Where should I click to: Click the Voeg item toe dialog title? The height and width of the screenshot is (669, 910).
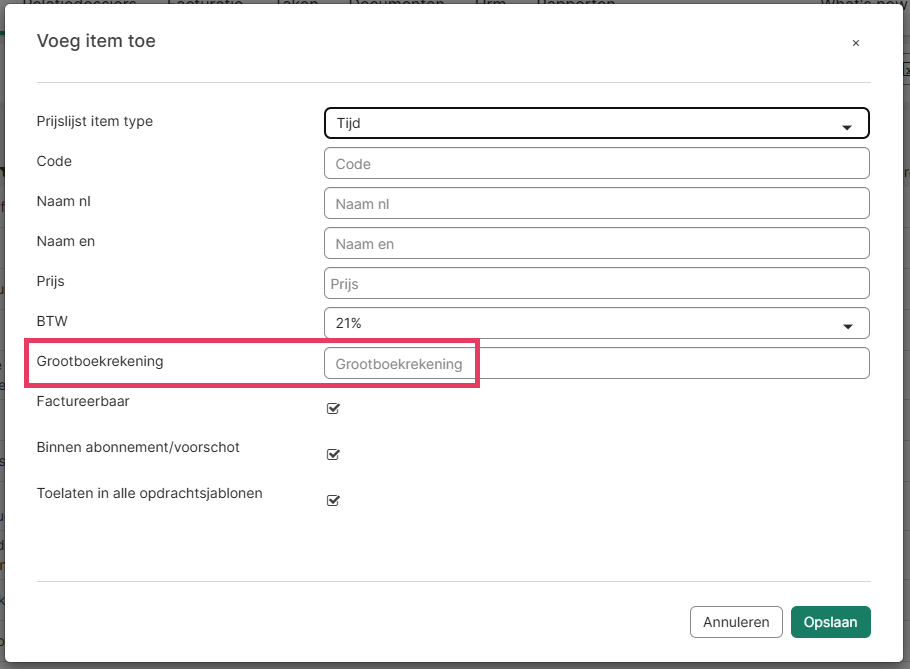96,41
